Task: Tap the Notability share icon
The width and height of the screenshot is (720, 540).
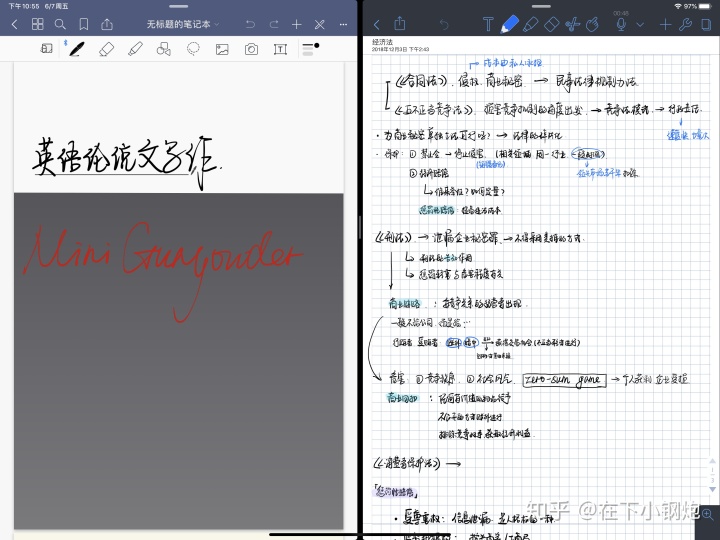Action: click(x=400, y=23)
